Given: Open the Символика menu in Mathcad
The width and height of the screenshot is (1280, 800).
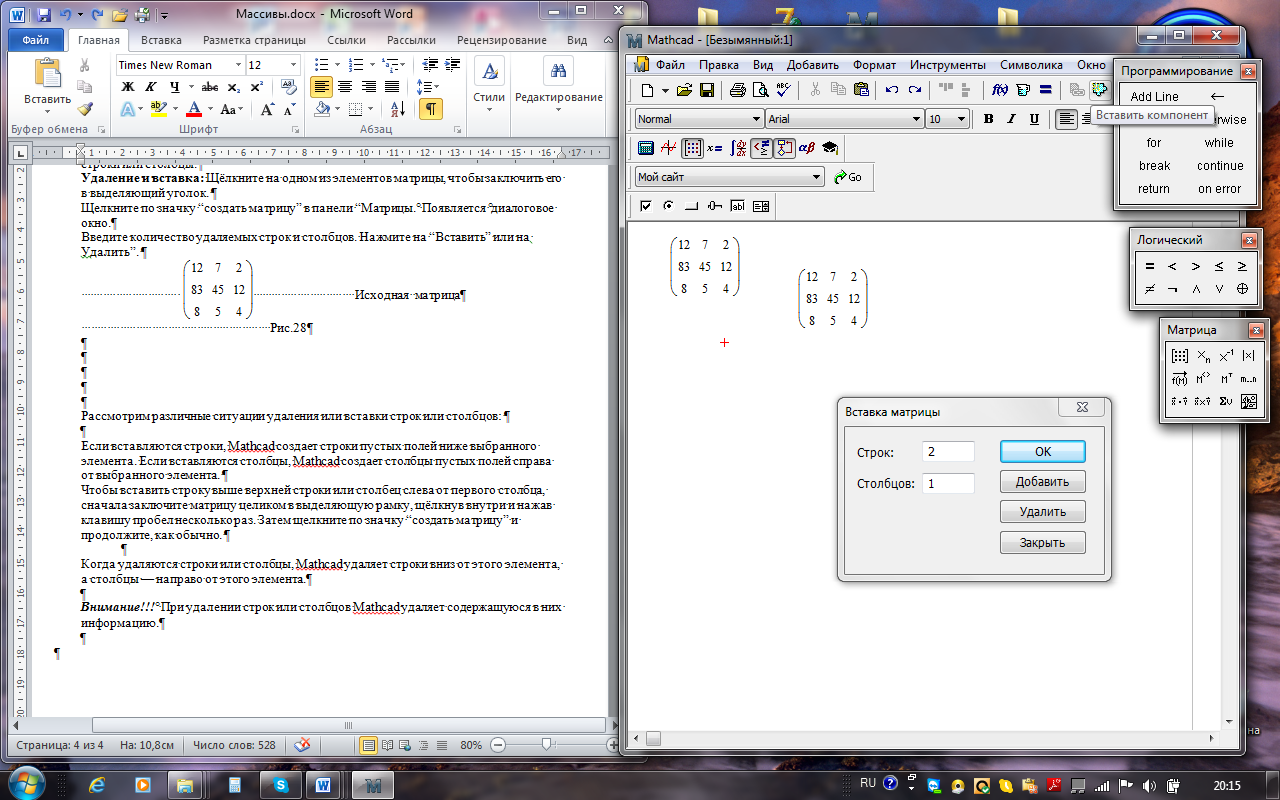Looking at the screenshot, I should pyautogui.click(x=1031, y=65).
